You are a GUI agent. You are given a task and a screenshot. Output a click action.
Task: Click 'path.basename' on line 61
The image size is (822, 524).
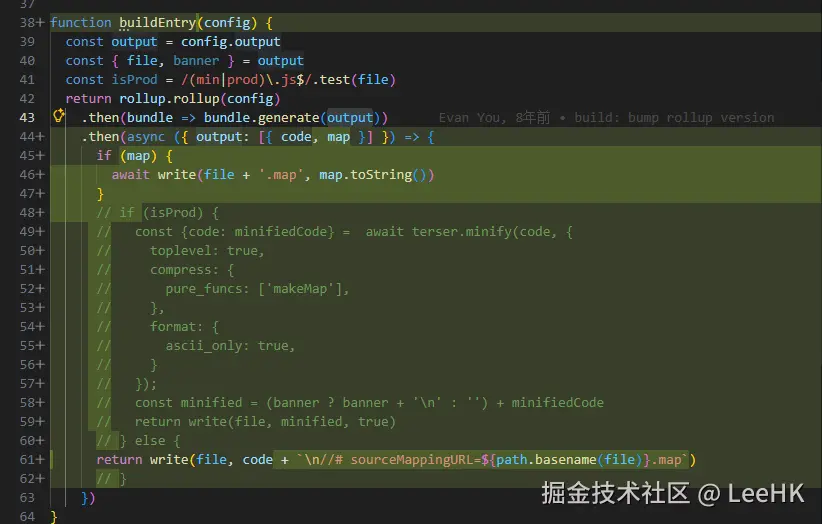[x=546, y=460]
